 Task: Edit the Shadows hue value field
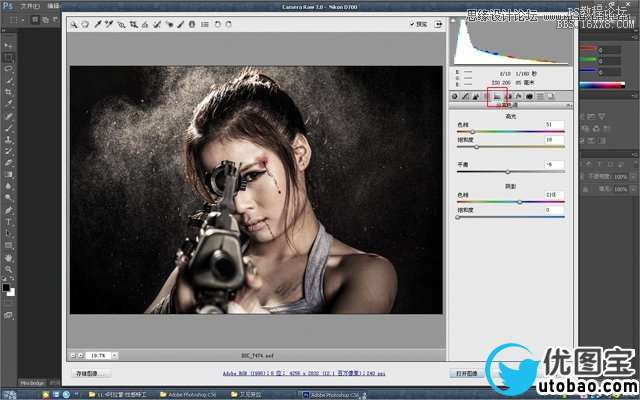555,195
